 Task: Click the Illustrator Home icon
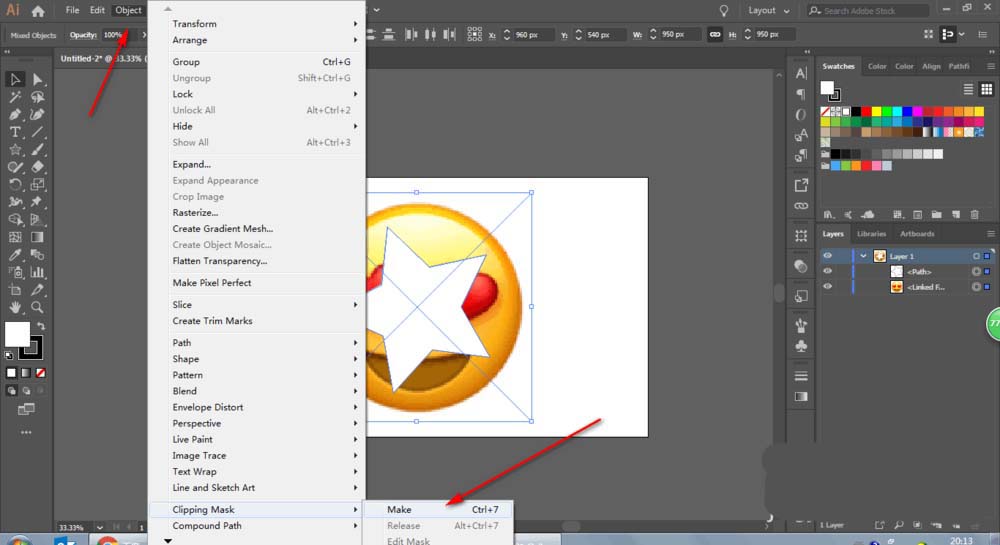pyautogui.click(x=38, y=11)
